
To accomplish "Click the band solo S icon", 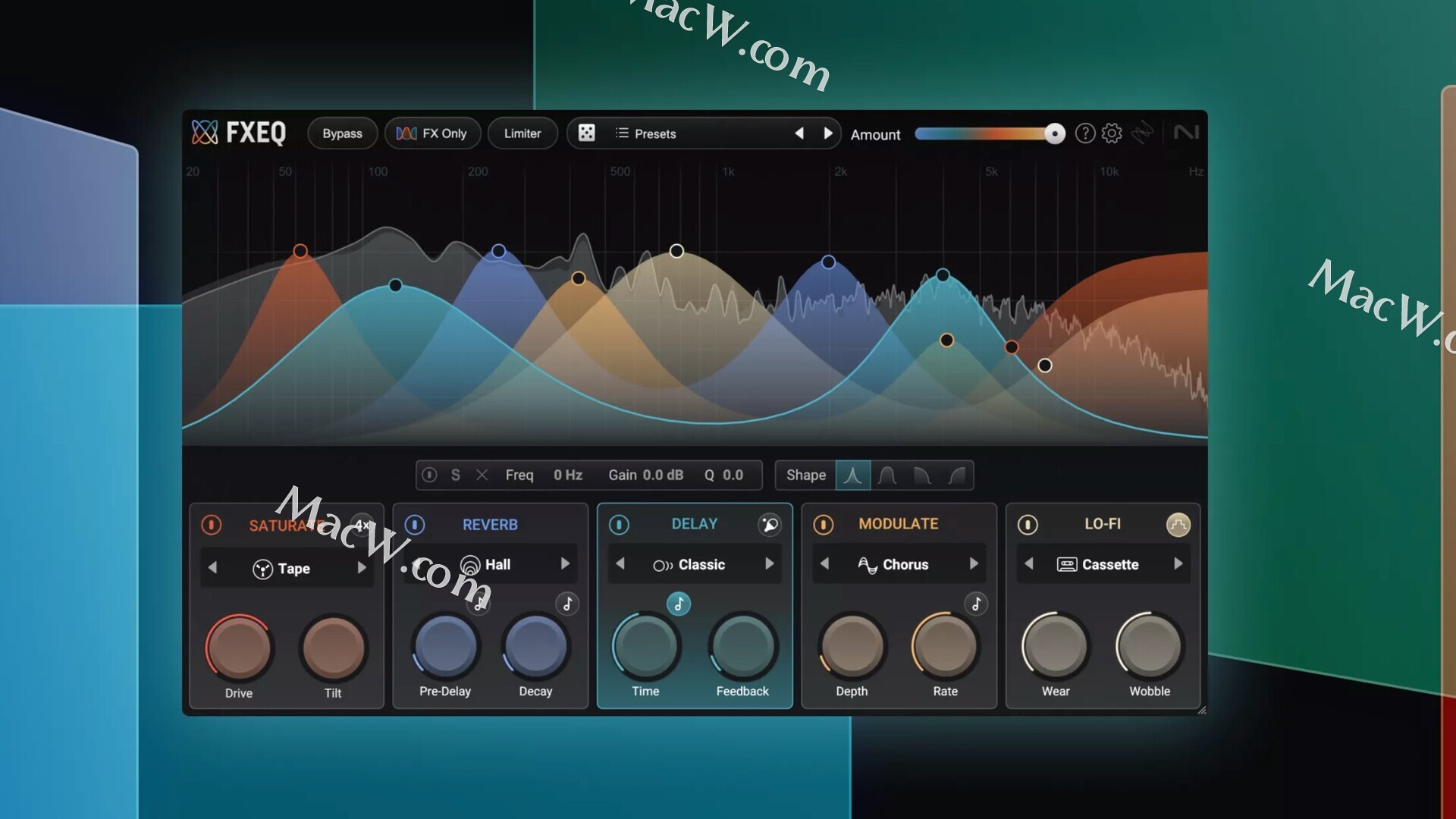I will tap(456, 475).
